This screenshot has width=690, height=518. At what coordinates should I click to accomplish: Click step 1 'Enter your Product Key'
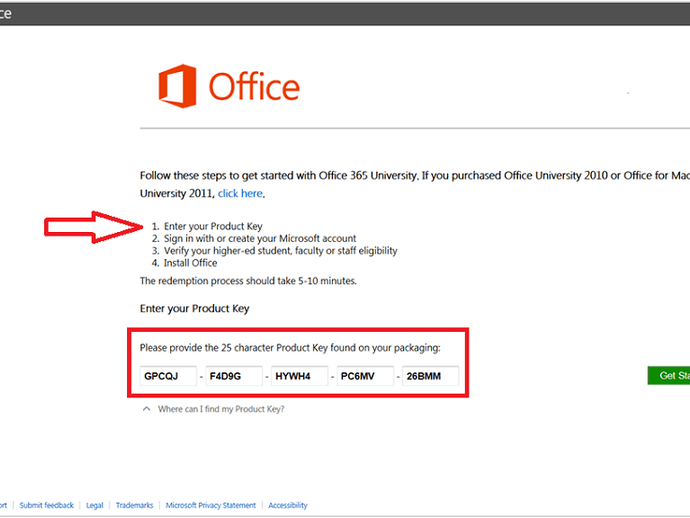[213, 226]
